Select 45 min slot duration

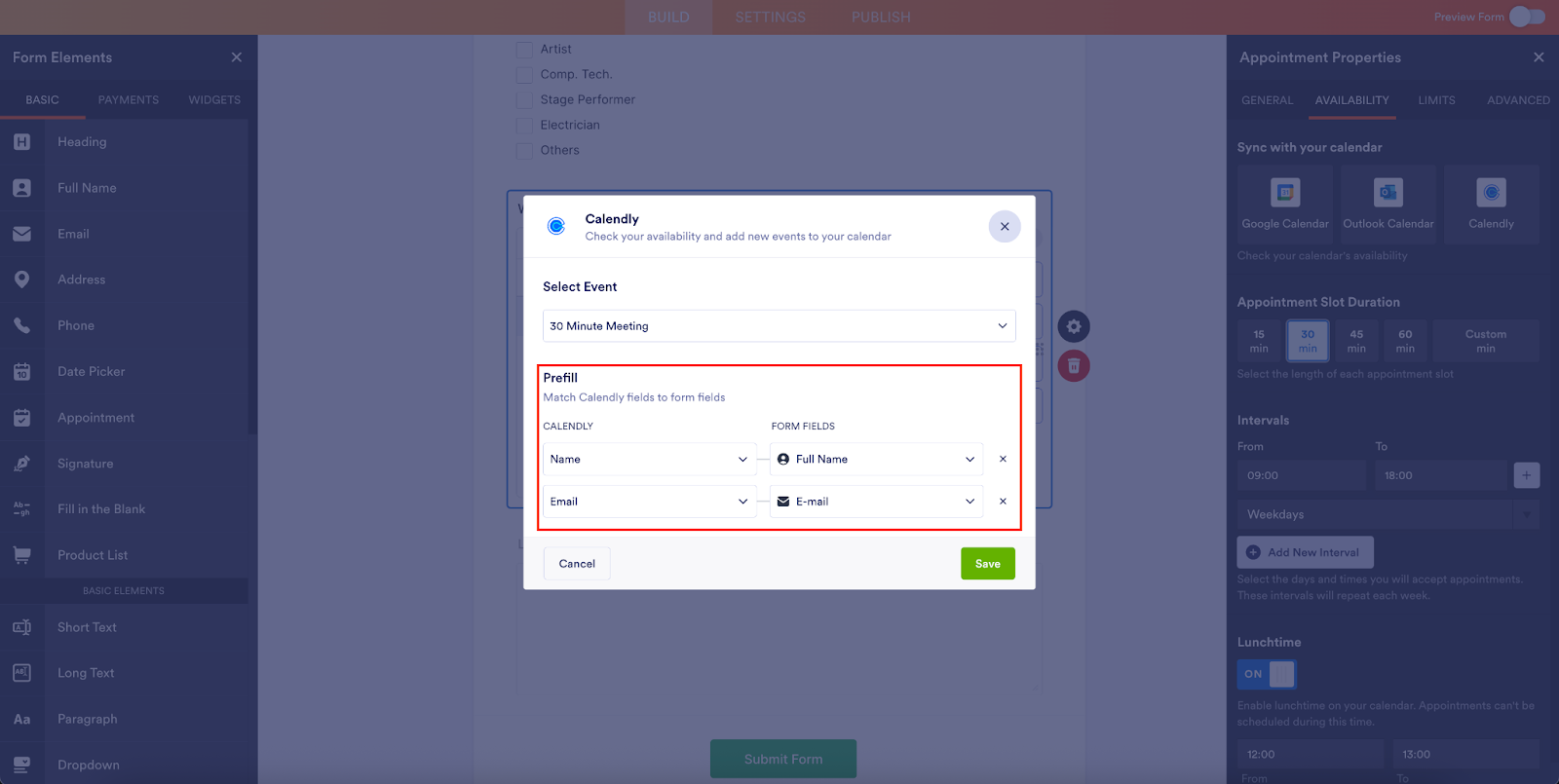[1356, 341]
